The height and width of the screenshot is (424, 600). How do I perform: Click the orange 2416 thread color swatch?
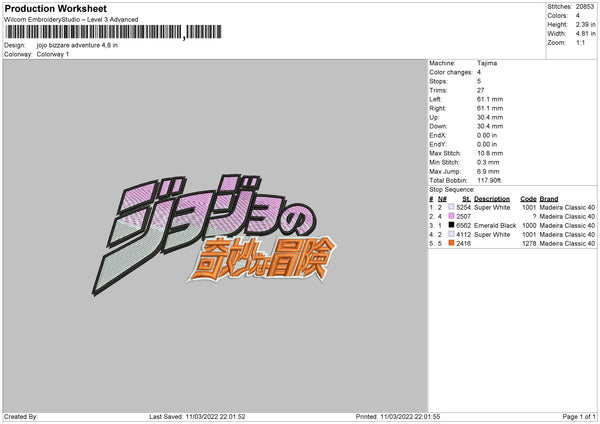(452, 243)
